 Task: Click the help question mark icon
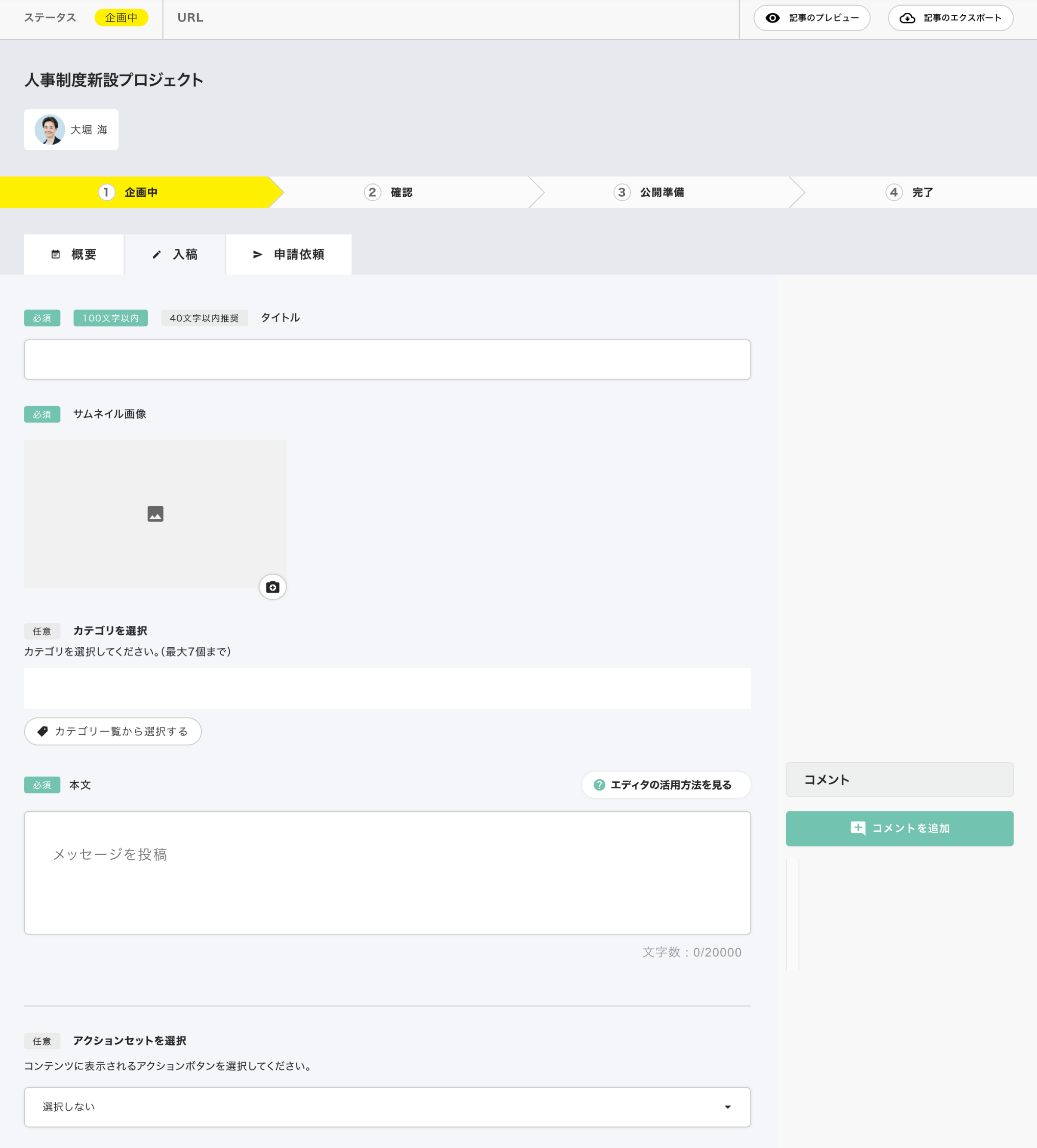[599, 785]
